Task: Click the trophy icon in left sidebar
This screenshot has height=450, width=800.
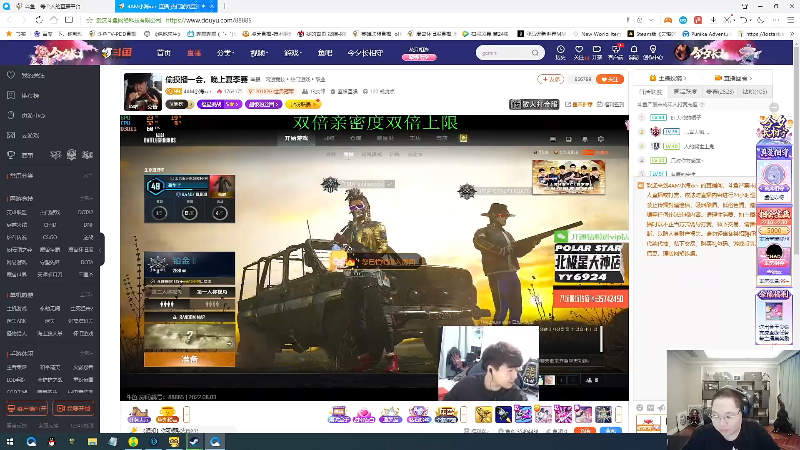Action: [11, 155]
